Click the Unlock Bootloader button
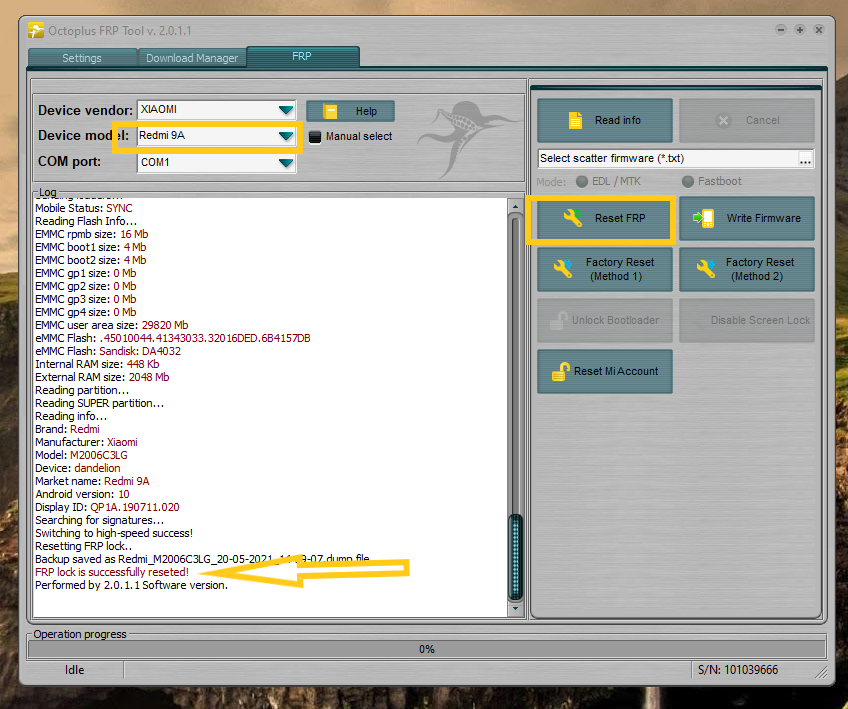This screenshot has height=709, width=848. (x=605, y=320)
